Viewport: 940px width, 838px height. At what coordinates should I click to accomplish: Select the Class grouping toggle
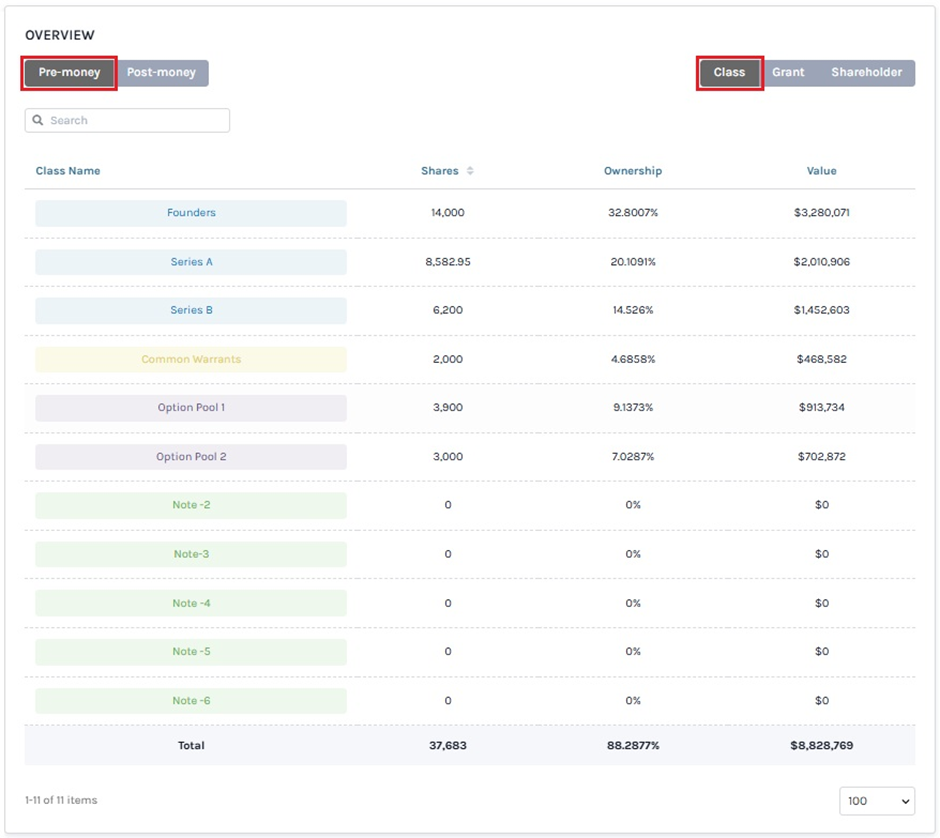click(729, 73)
